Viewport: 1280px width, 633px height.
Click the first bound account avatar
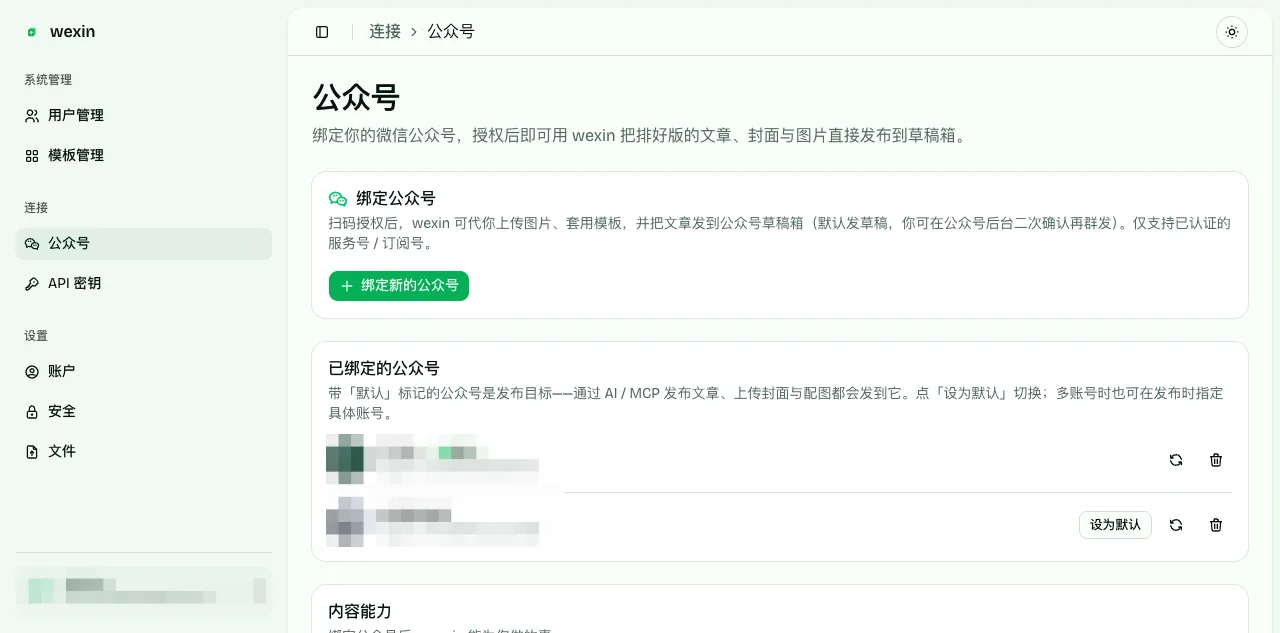pyautogui.click(x=345, y=460)
